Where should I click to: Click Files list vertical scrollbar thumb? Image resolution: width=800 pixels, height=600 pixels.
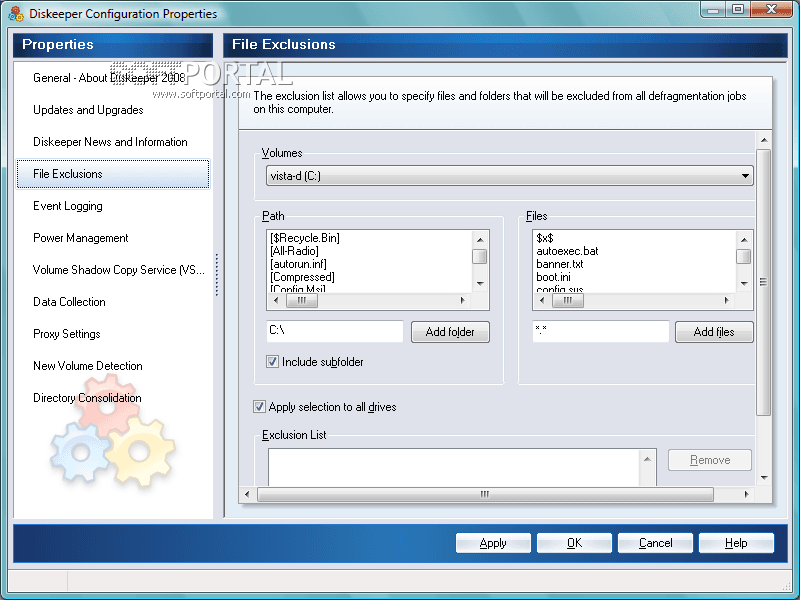(744, 257)
